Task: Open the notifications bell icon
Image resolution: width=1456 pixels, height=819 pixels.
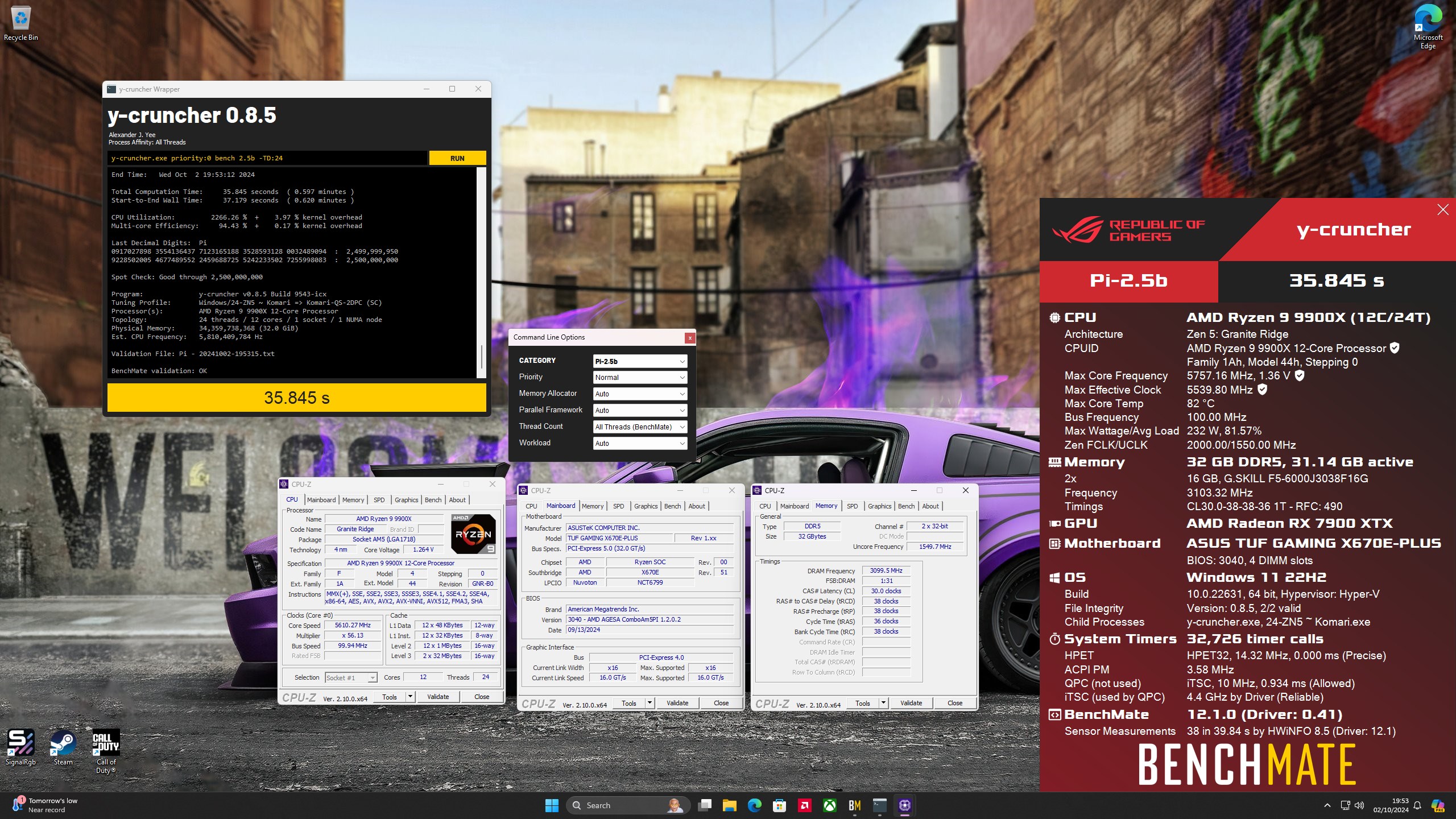Action: pyautogui.click(x=1417, y=805)
